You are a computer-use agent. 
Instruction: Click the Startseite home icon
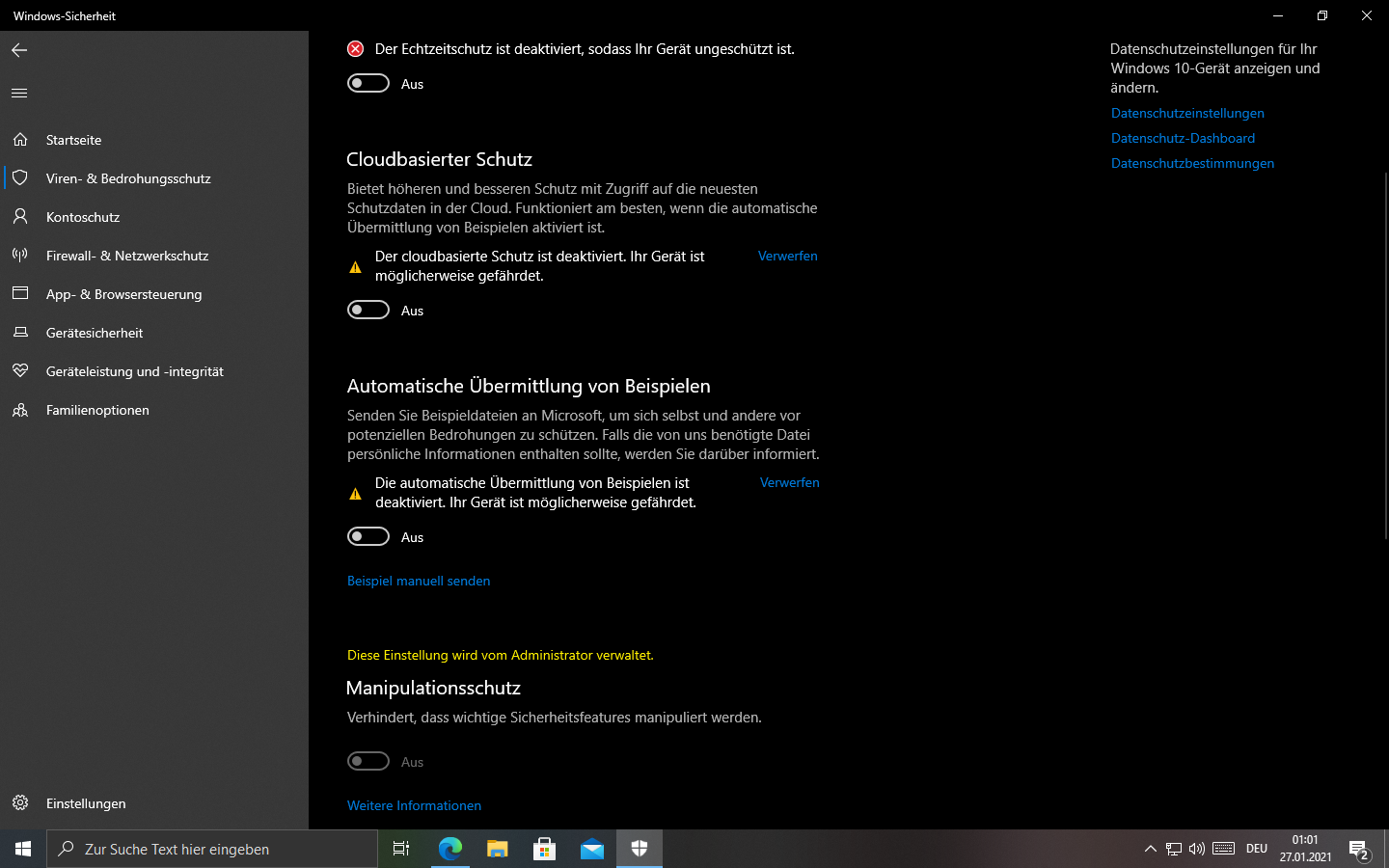[20, 140]
